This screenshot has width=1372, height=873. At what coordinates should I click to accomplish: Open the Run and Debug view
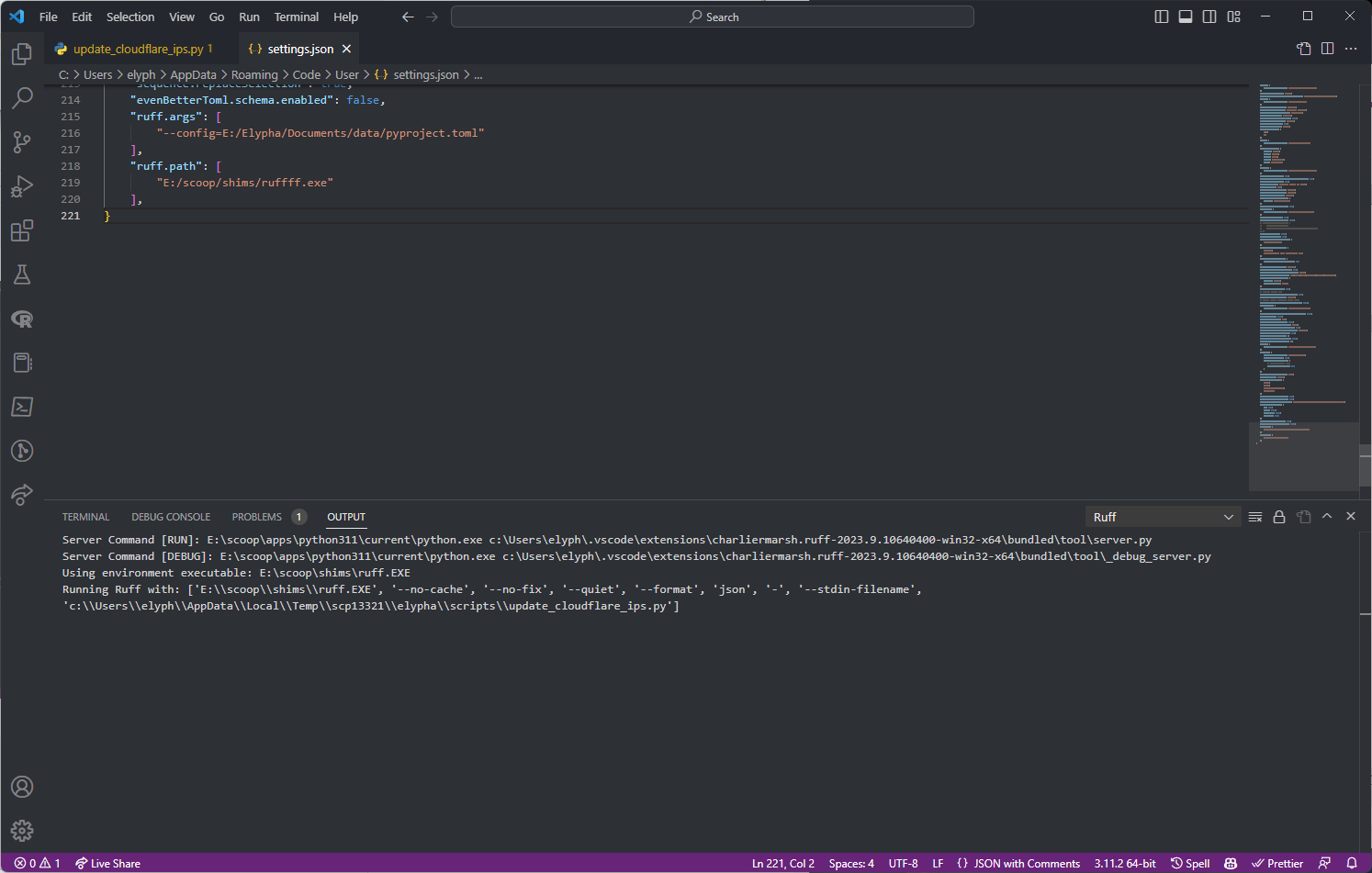(x=22, y=186)
